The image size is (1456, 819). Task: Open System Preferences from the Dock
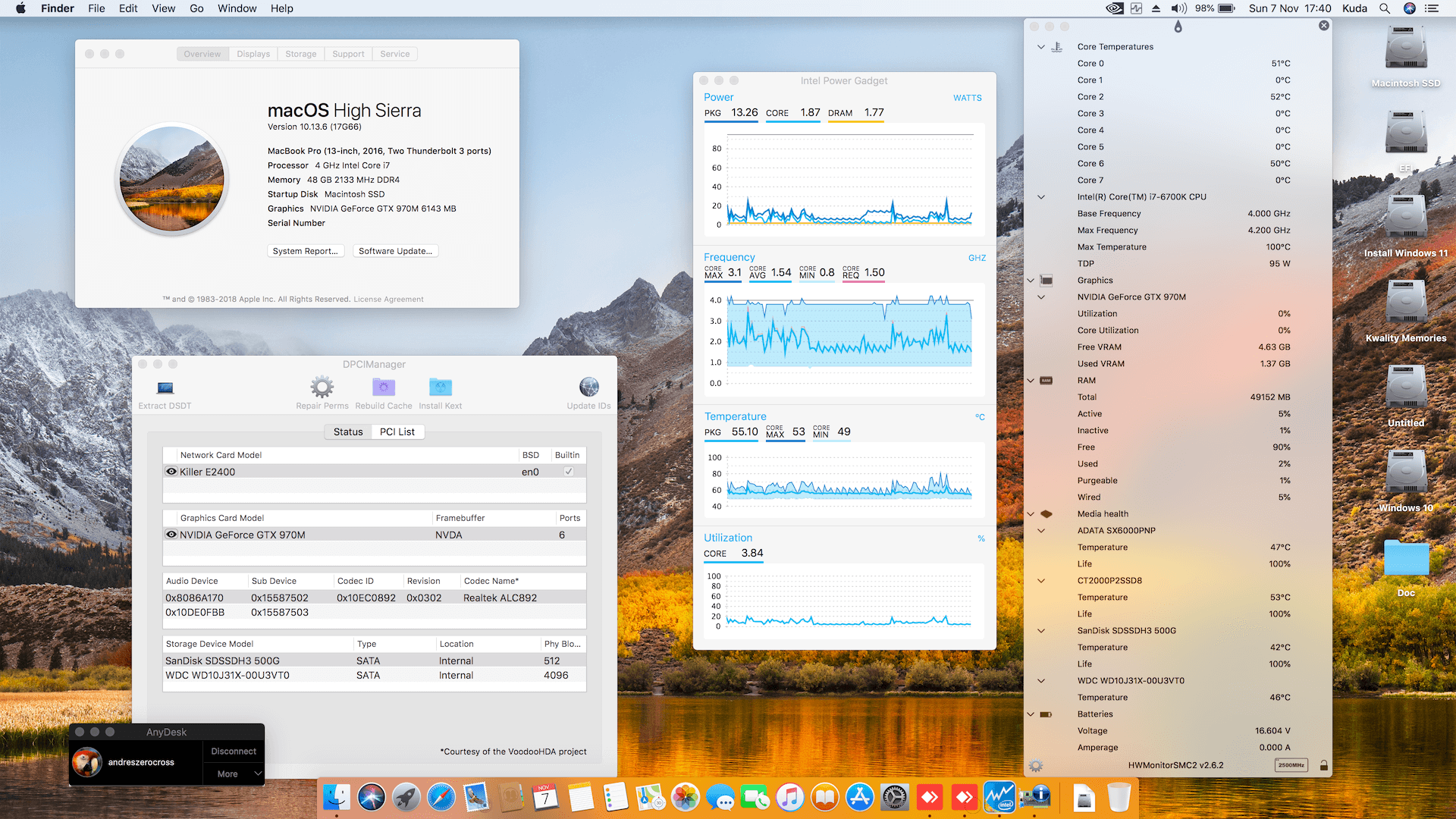(895, 797)
